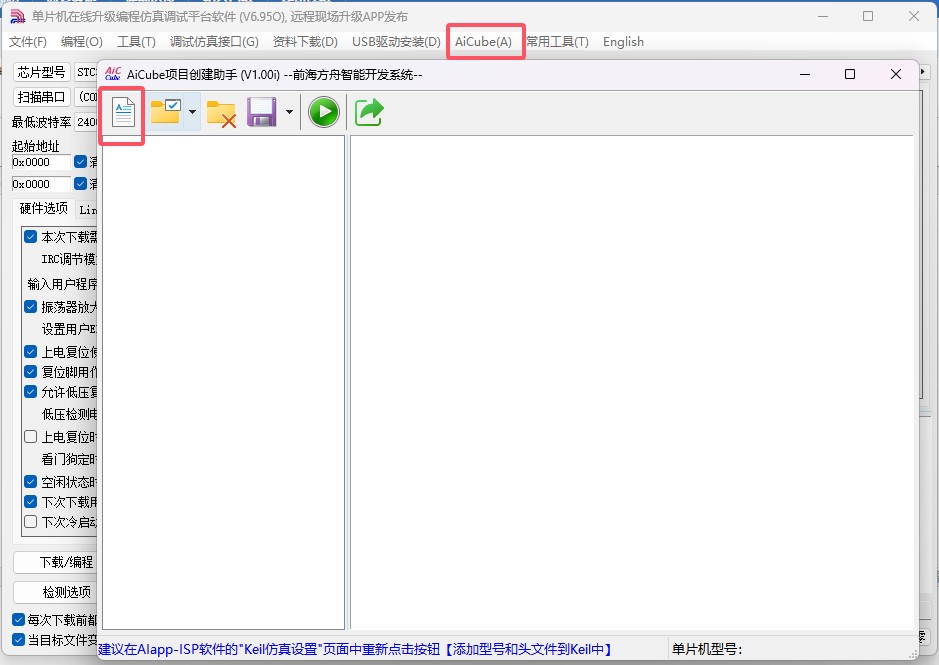Viewport: 939px width, 665px height.
Task: Save project with the floppy disk icon
Action: [x=262, y=112]
